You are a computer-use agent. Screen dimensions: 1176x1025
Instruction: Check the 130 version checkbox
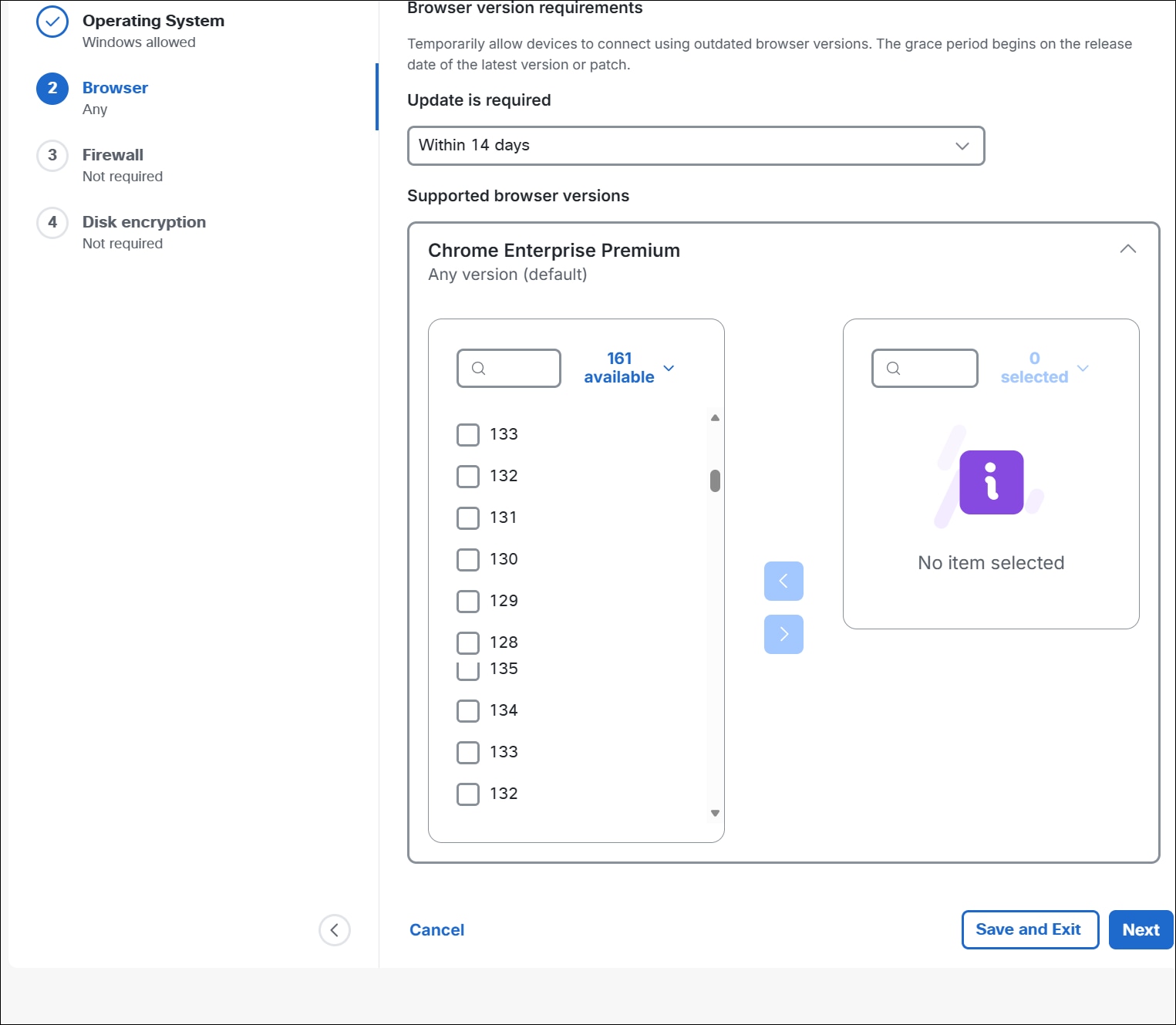tap(468, 559)
